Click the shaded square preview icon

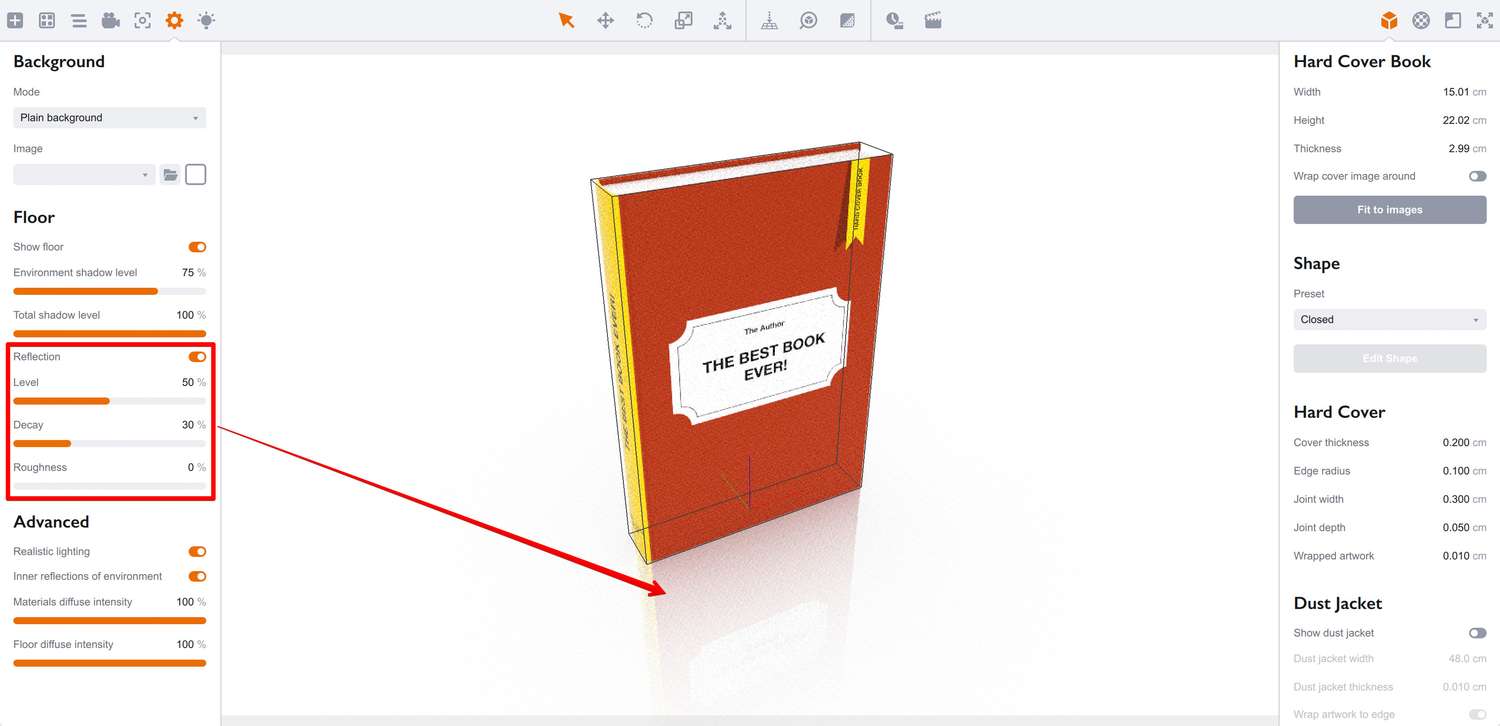848,20
